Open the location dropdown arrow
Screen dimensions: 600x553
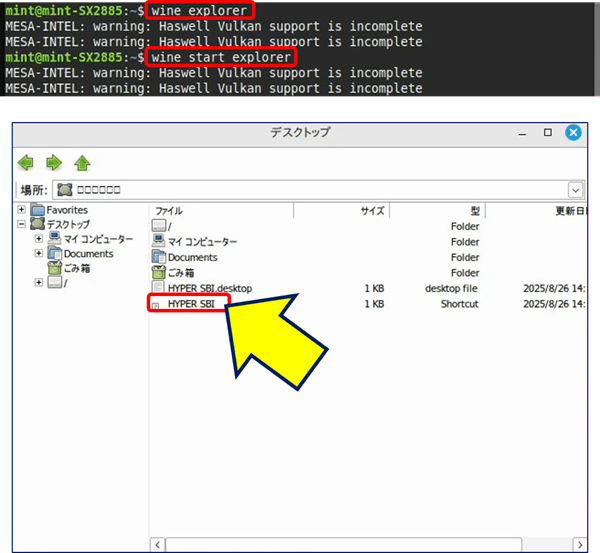tap(576, 190)
